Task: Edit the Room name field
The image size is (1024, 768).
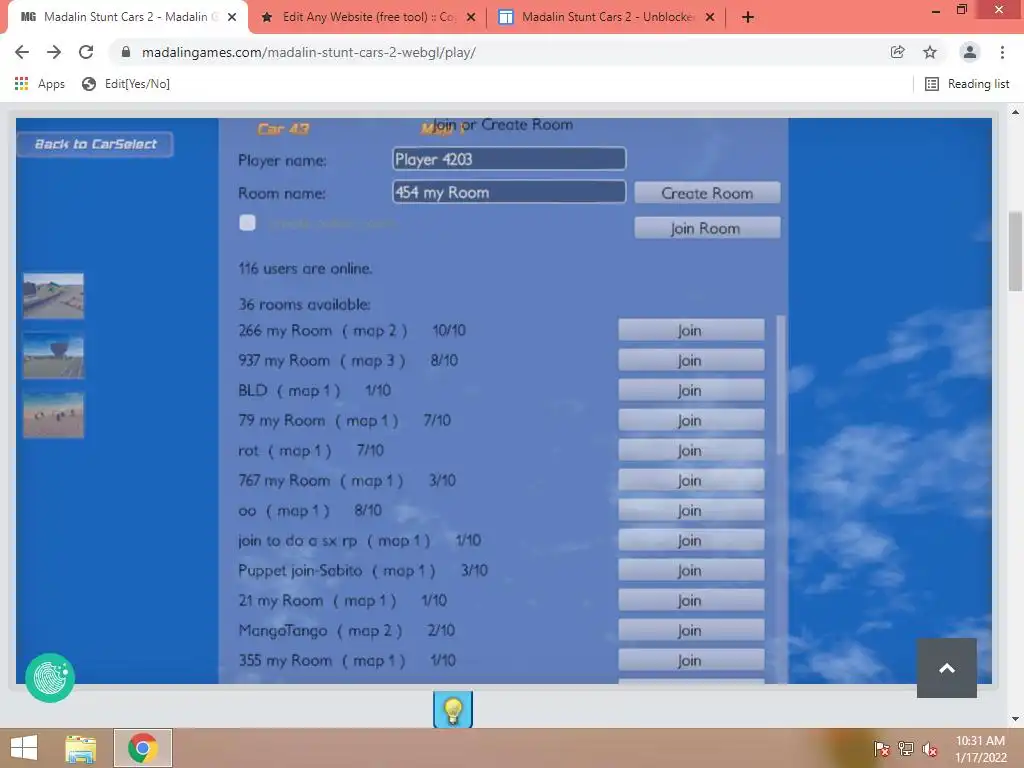Action: click(x=509, y=192)
